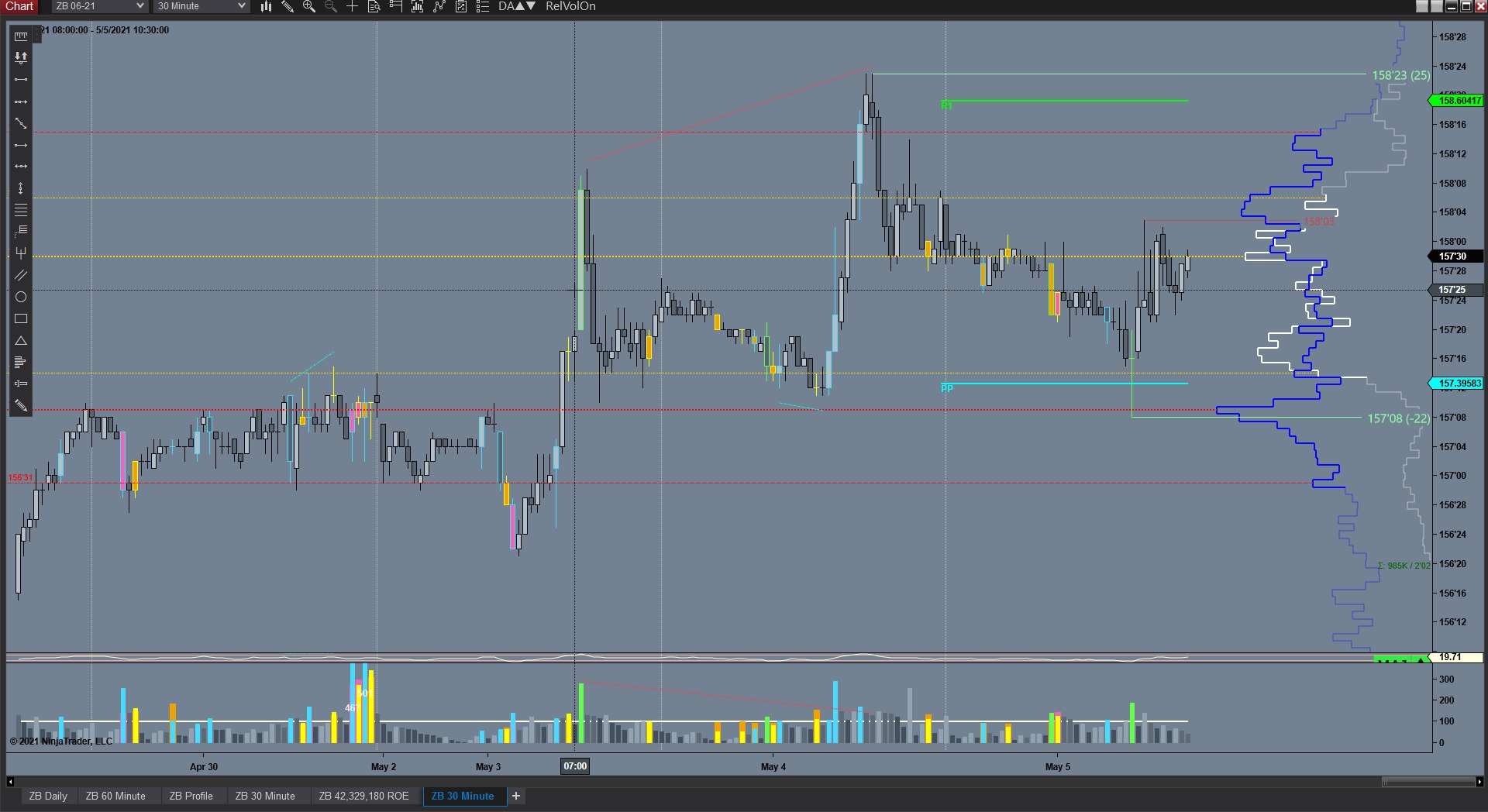Click the May 4 date label
The image size is (1488, 812).
click(x=773, y=767)
